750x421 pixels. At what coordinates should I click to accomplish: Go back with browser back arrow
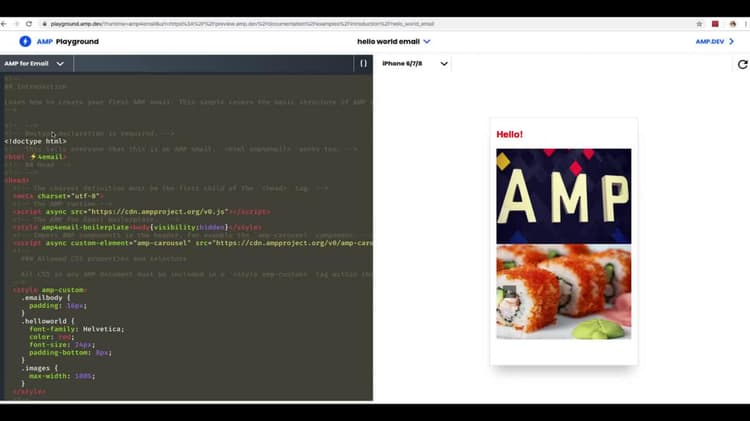pos(4,24)
